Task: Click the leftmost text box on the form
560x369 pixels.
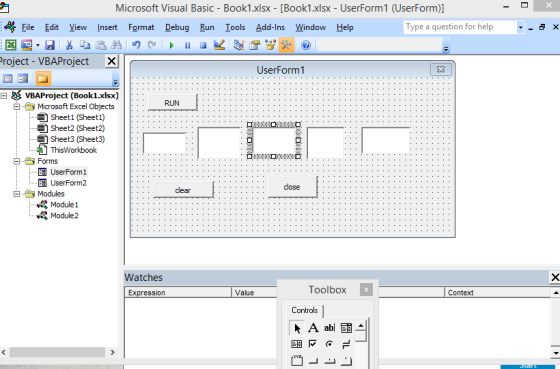Action: click(164, 143)
